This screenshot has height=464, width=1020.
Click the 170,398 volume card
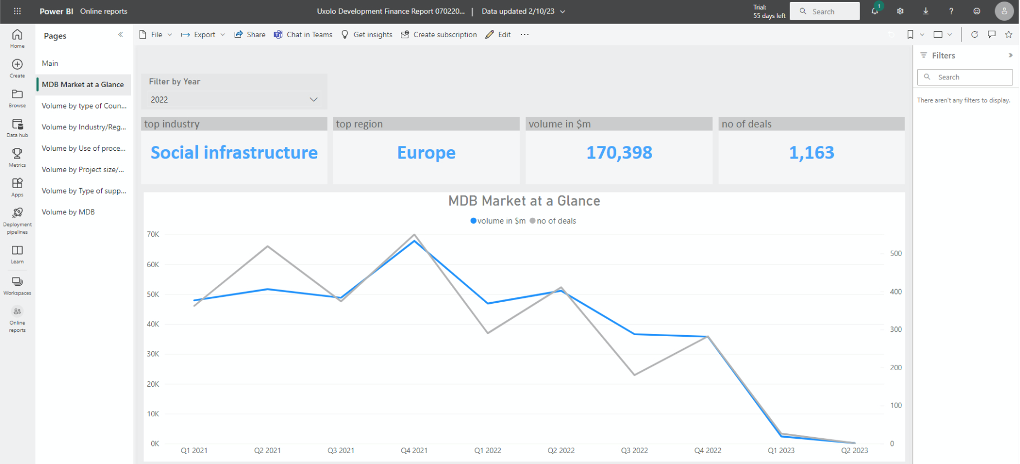[x=619, y=152]
